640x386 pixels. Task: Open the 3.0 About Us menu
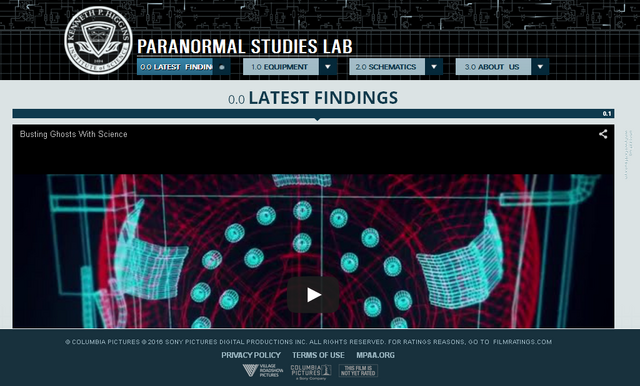(x=493, y=67)
